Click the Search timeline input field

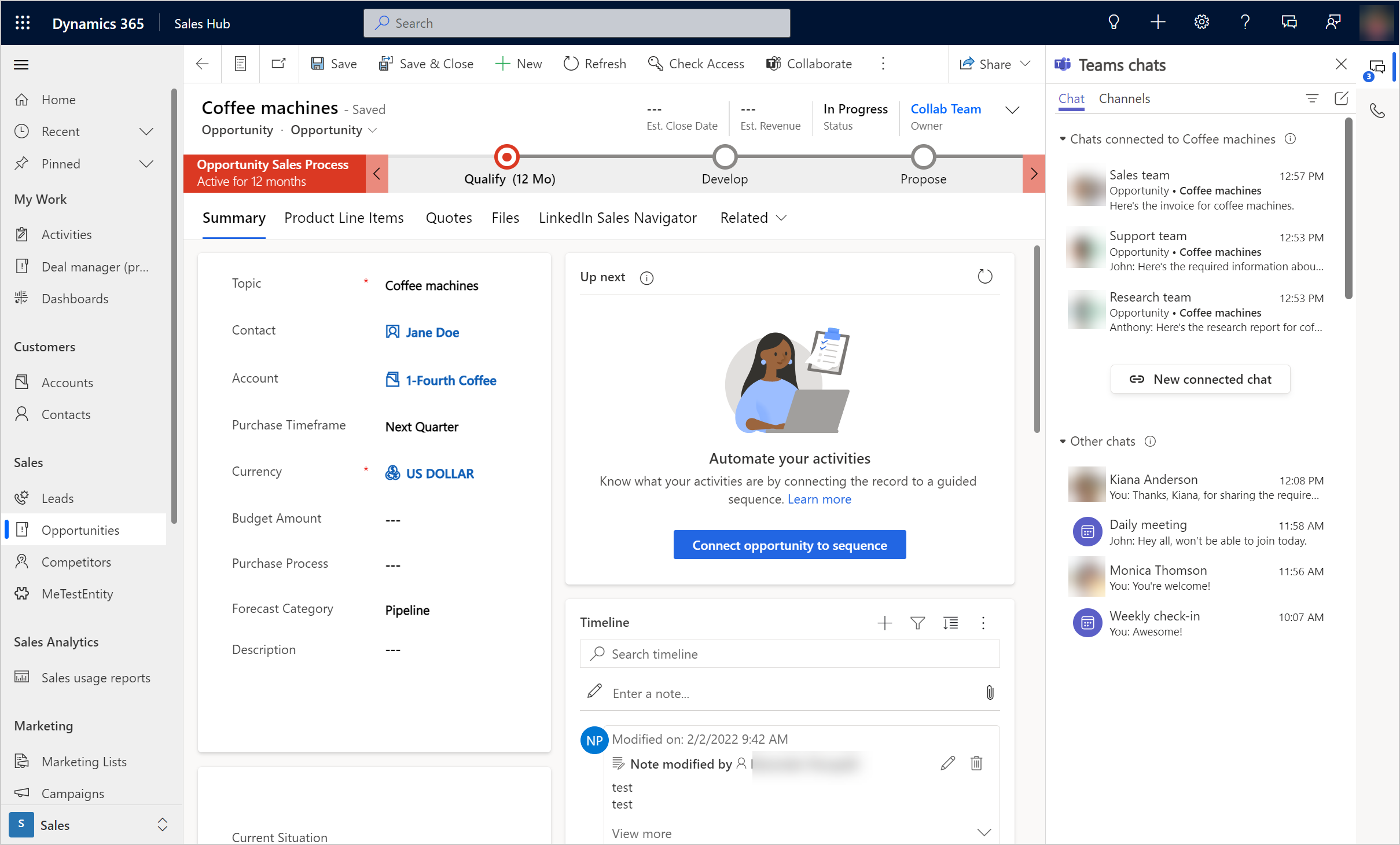click(x=788, y=654)
